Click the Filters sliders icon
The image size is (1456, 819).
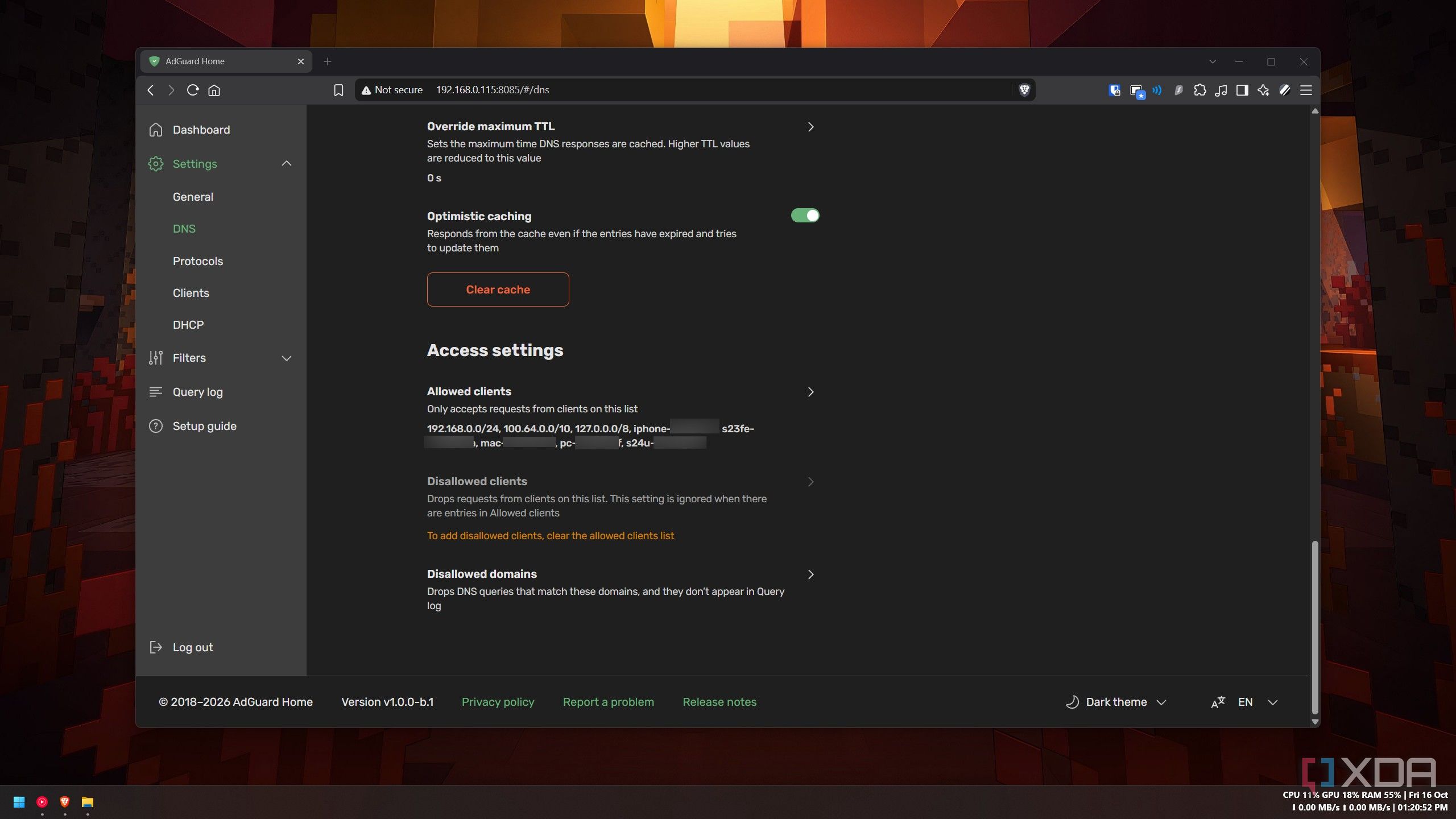(x=156, y=358)
